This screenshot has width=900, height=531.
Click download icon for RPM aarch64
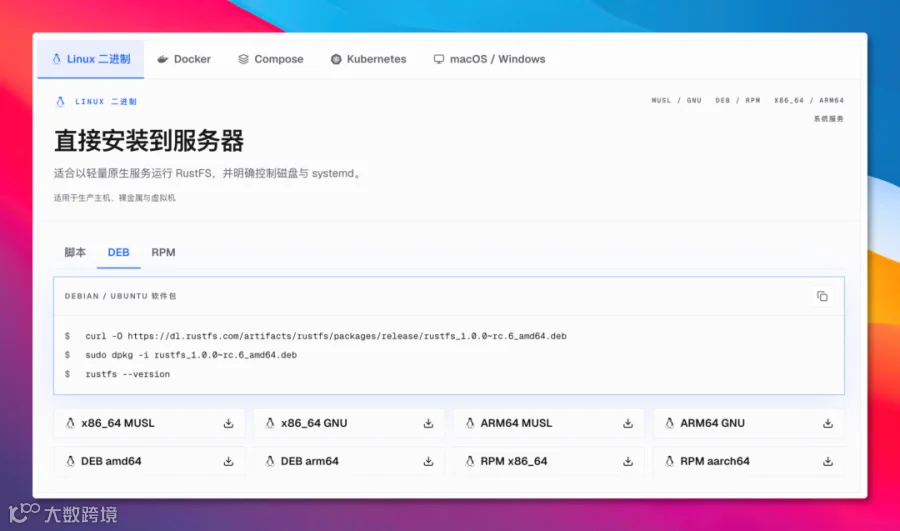click(x=828, y=462)
